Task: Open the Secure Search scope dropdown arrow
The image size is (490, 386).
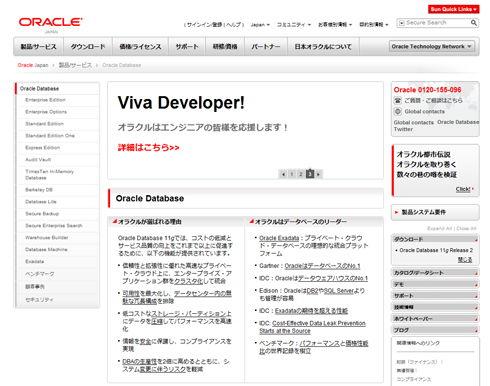Action: [402, 23]
